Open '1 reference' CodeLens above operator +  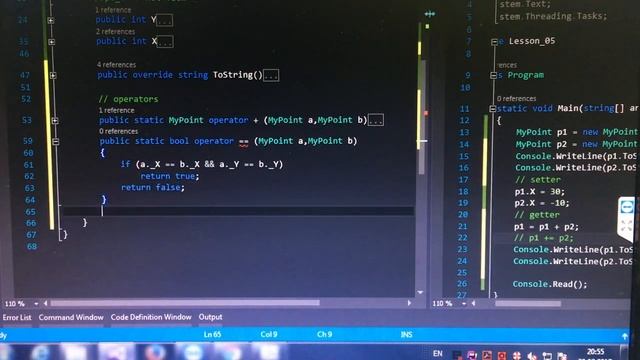(x=116, y=110)
